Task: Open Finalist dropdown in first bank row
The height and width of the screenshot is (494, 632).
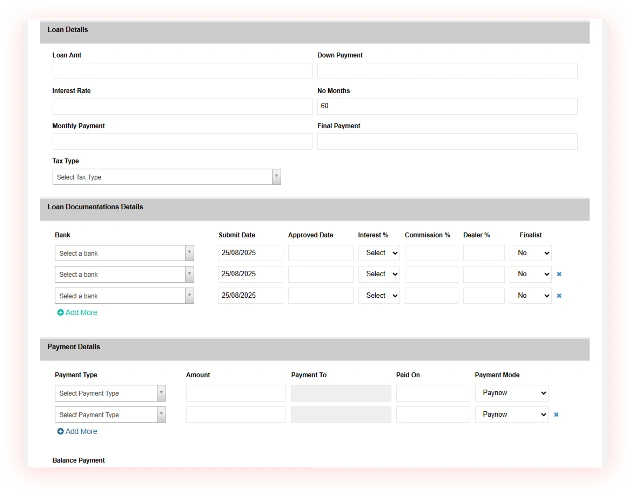Action: coord(530,253)
